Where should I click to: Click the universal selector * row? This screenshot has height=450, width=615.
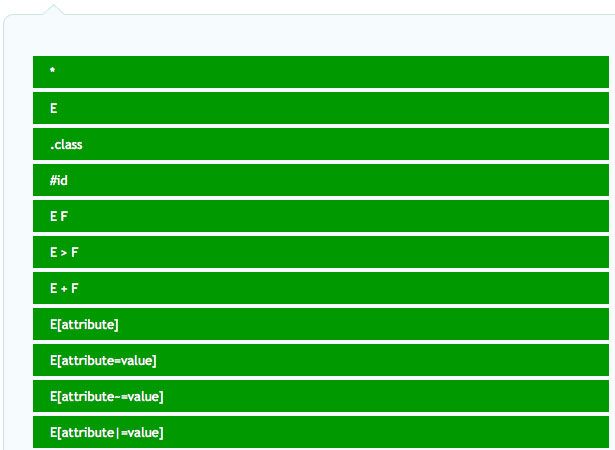tap(320, 72)
